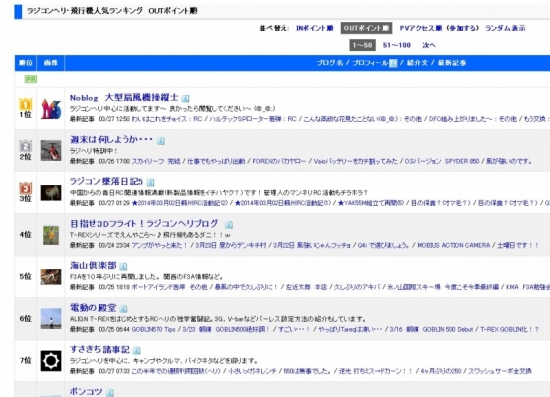This screenshot has width=550, height=397.
Task: Open profile icon beside 目指せ3Dフライト
Action: tap(229, 224)
